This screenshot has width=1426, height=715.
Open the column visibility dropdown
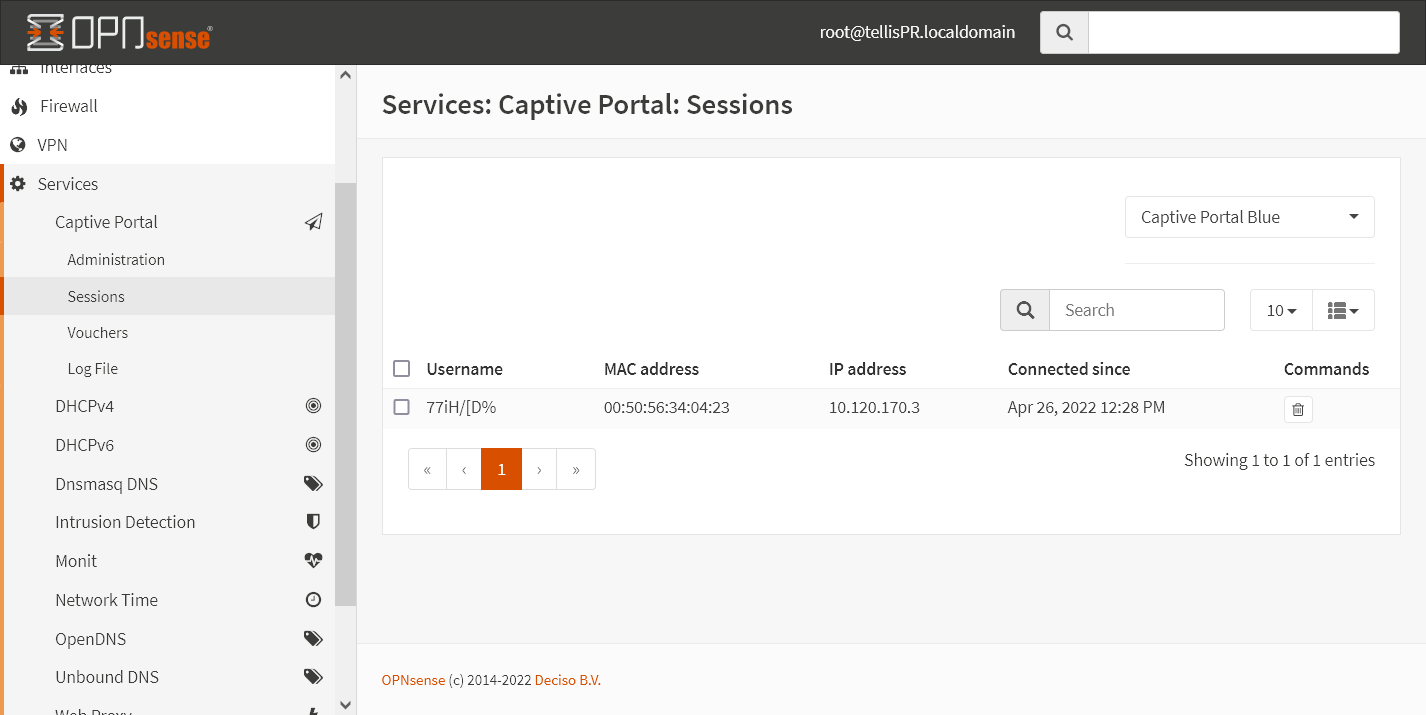pyautogui.click(x=1343, y=310)
